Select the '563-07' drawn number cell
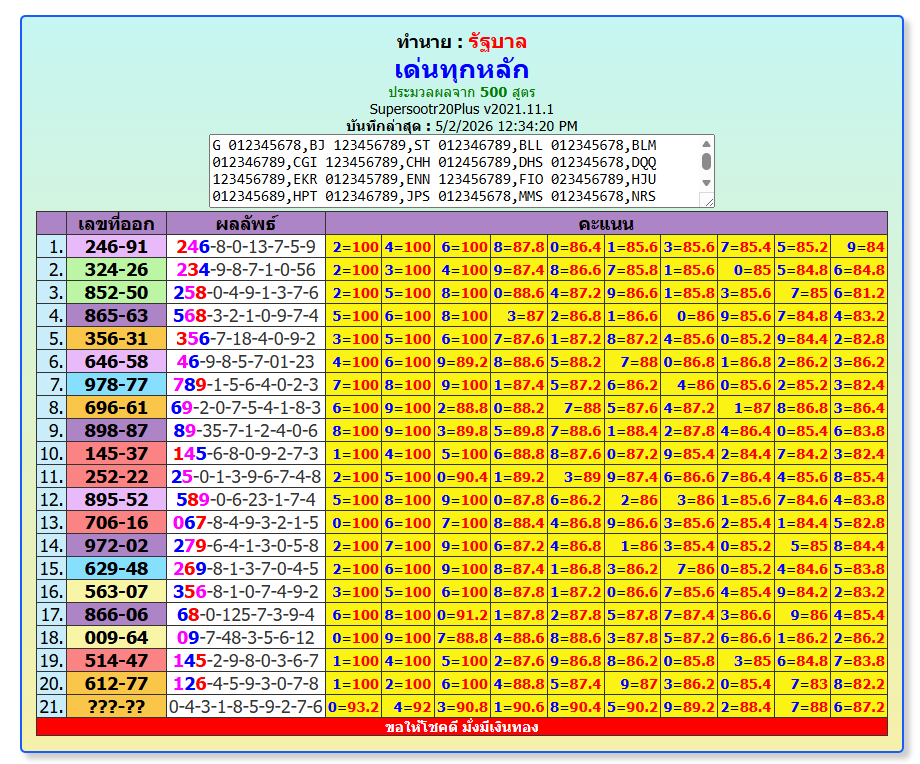The width and height of the screenshot is (920, 764). (x=116, y=591)
